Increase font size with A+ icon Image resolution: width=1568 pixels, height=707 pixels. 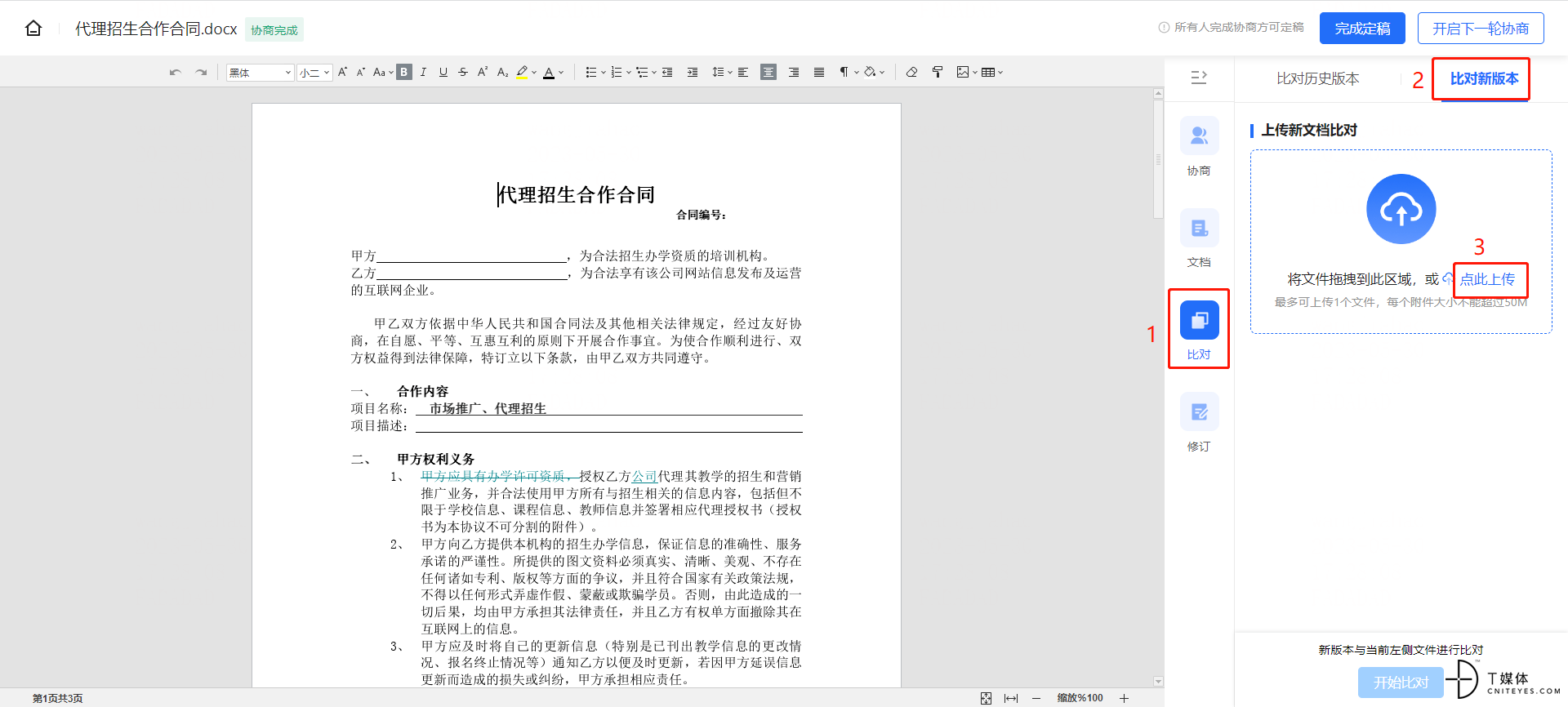click(x=342, y=72)
